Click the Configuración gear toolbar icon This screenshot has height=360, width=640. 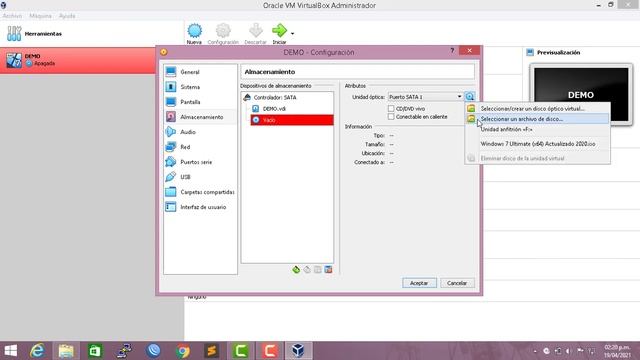(223, 31)
